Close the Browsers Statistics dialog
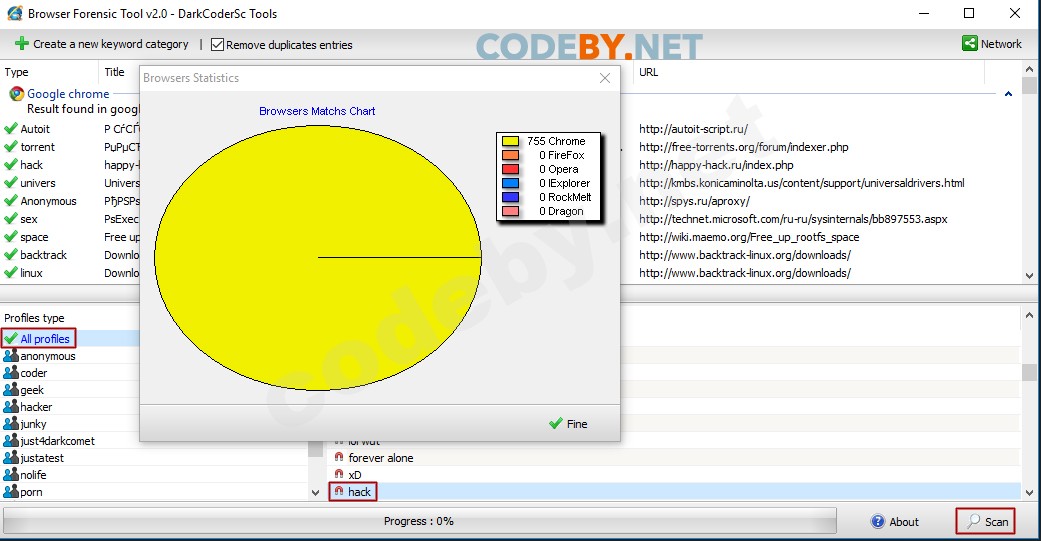This screenshot has width=1041, height=541. pyautogui.click(x=605, y=78)
